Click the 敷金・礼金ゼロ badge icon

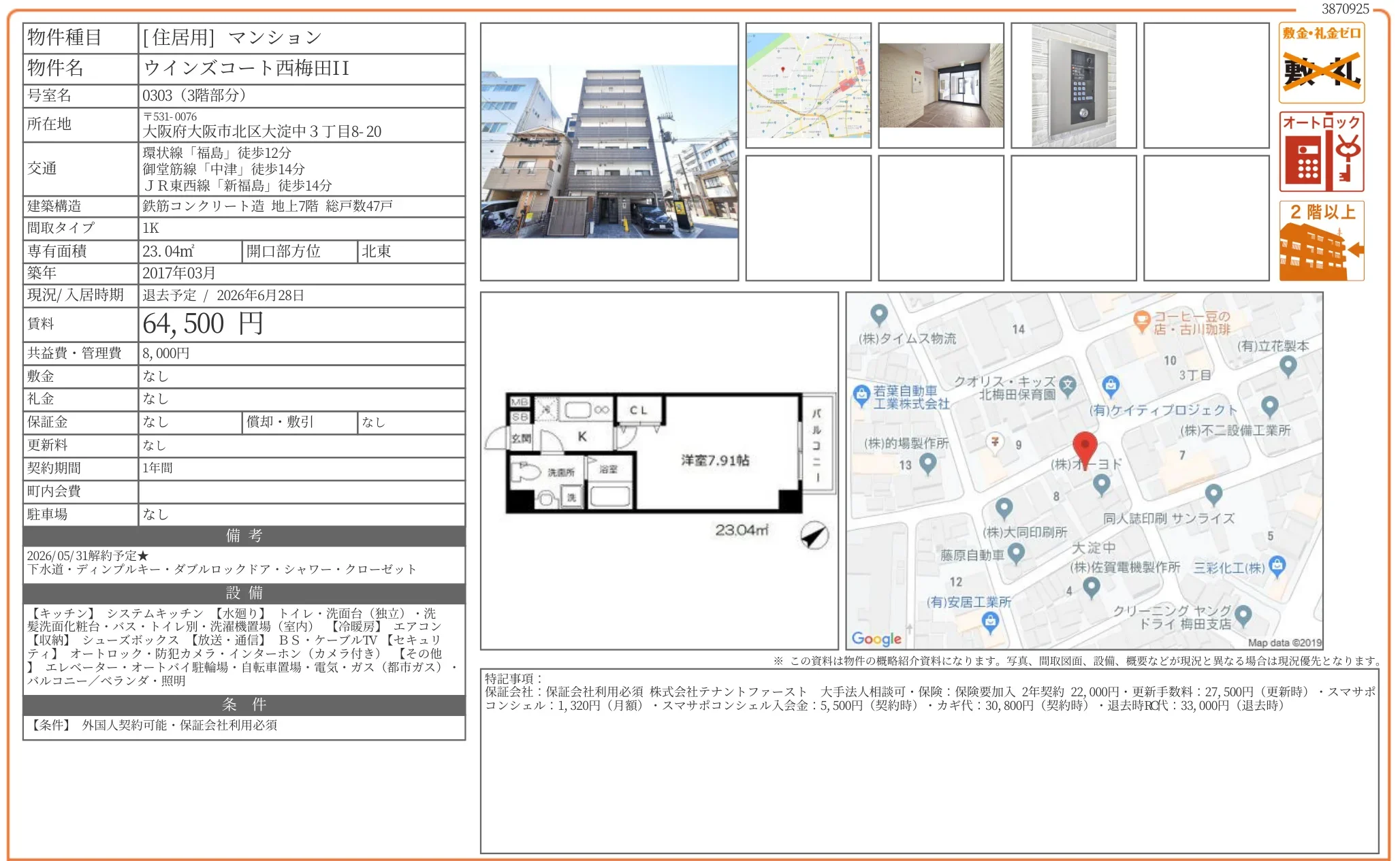(x=1321, y=63)
